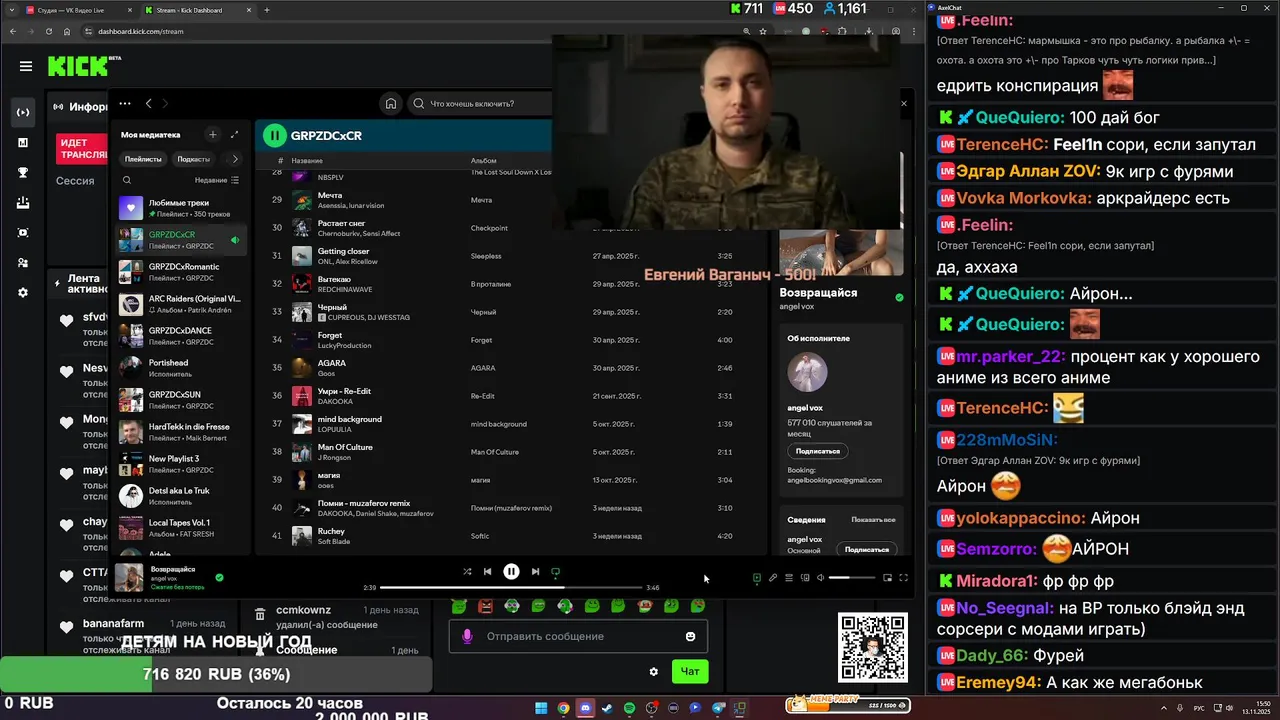Screen dimensions: 1280x720
Task: Select the Подкасты filter chip
Action: (193, 159)
